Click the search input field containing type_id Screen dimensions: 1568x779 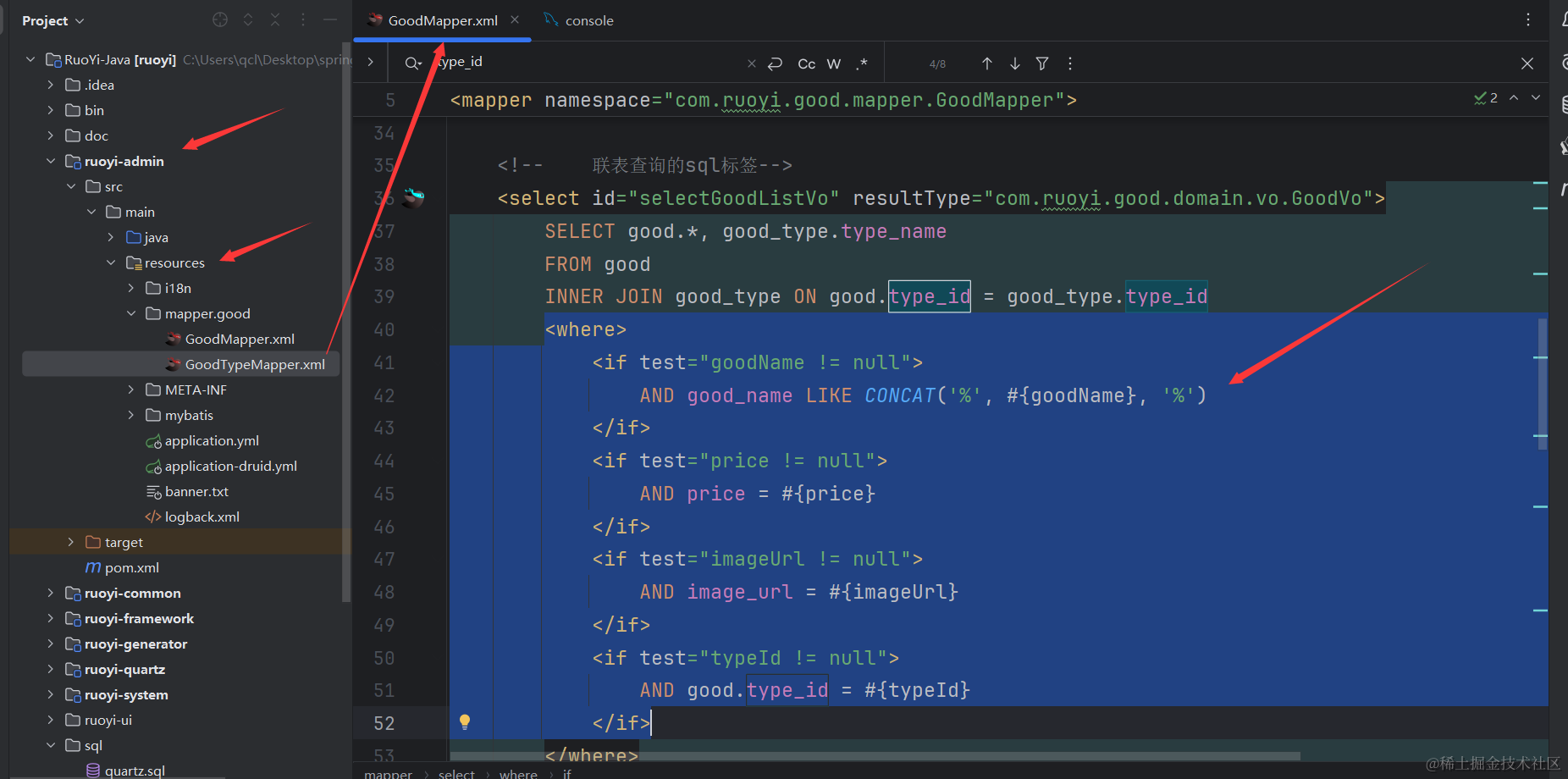584,62
